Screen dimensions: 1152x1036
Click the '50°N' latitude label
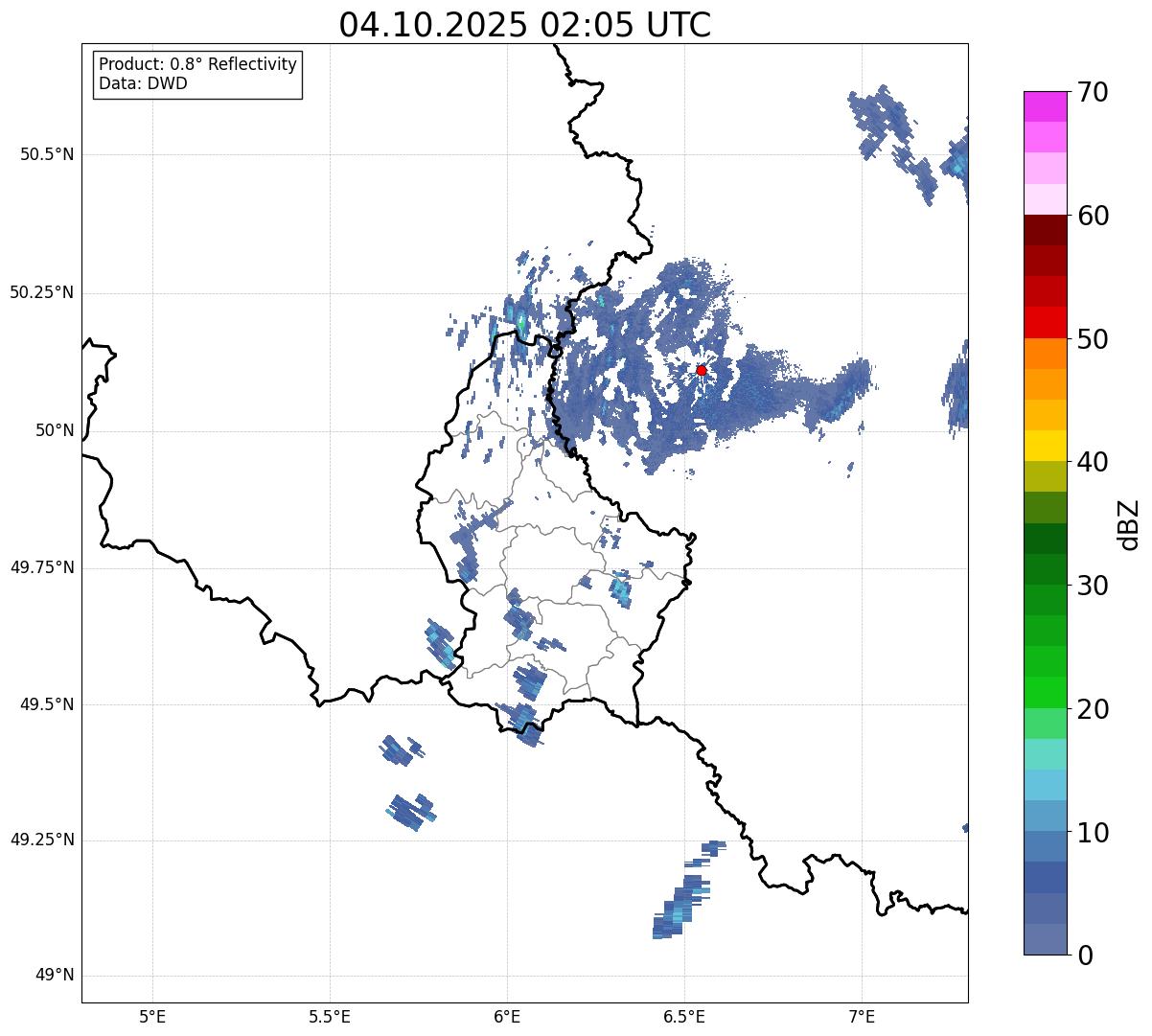point(55,430)
